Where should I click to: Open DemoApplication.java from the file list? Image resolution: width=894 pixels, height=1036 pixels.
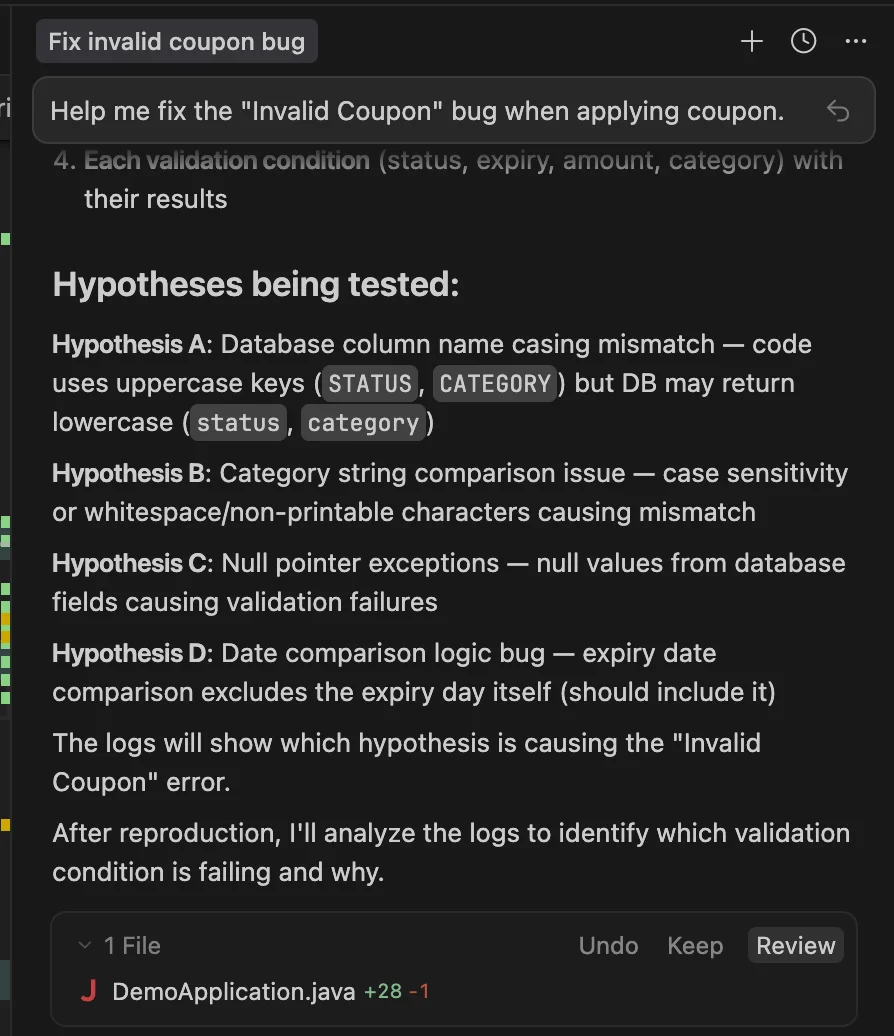pos(232,991)
